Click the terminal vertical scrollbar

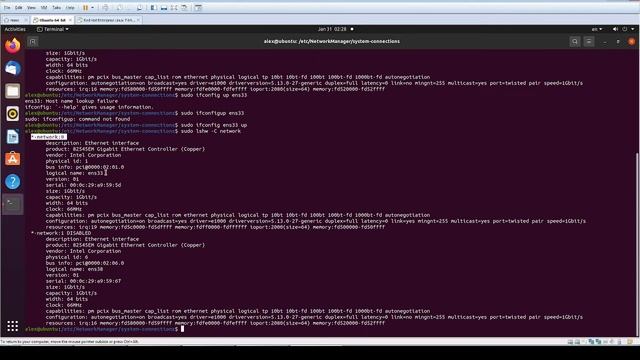637,243
